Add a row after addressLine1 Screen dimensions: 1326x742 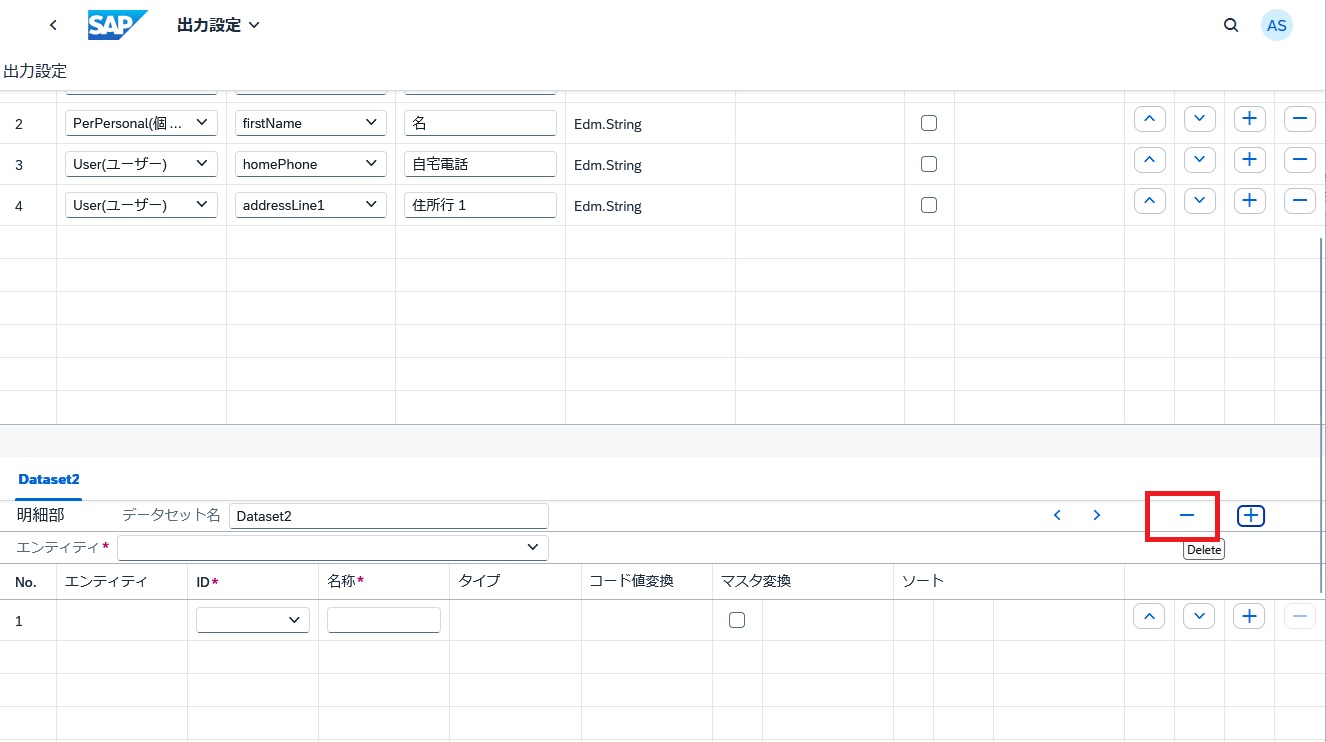tap(1249, 202)
